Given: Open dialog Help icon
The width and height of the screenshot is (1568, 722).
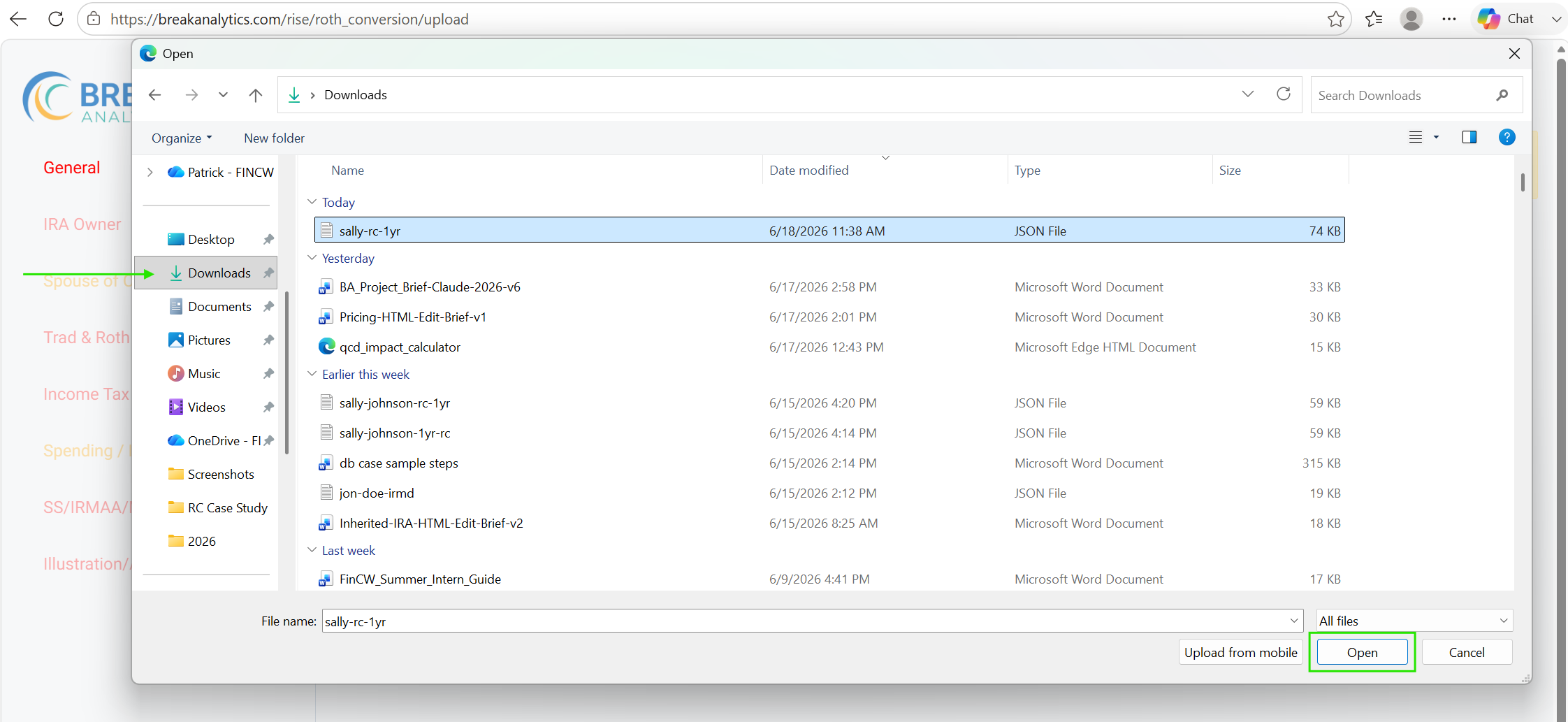Looking at the screenshot, I should 1507,137.
